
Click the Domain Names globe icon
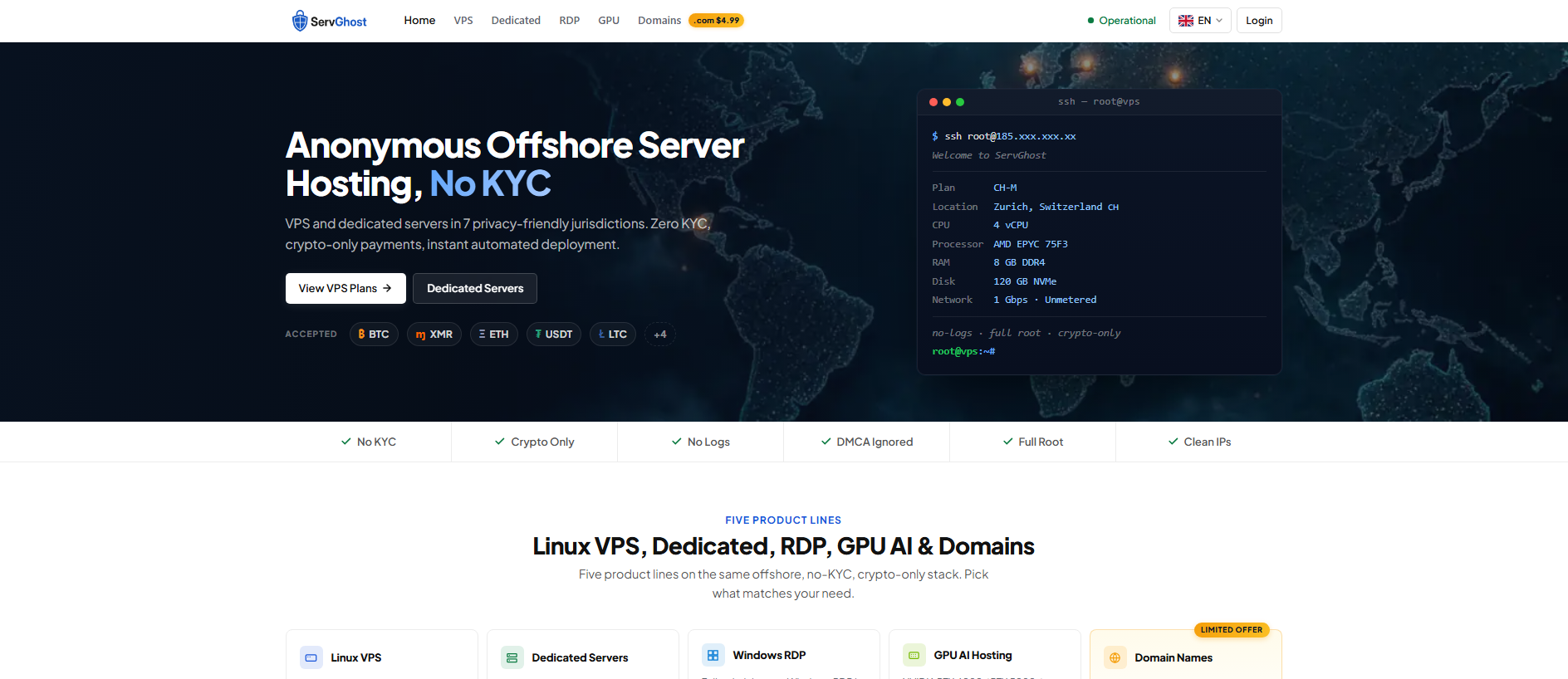click(1115, 657)
